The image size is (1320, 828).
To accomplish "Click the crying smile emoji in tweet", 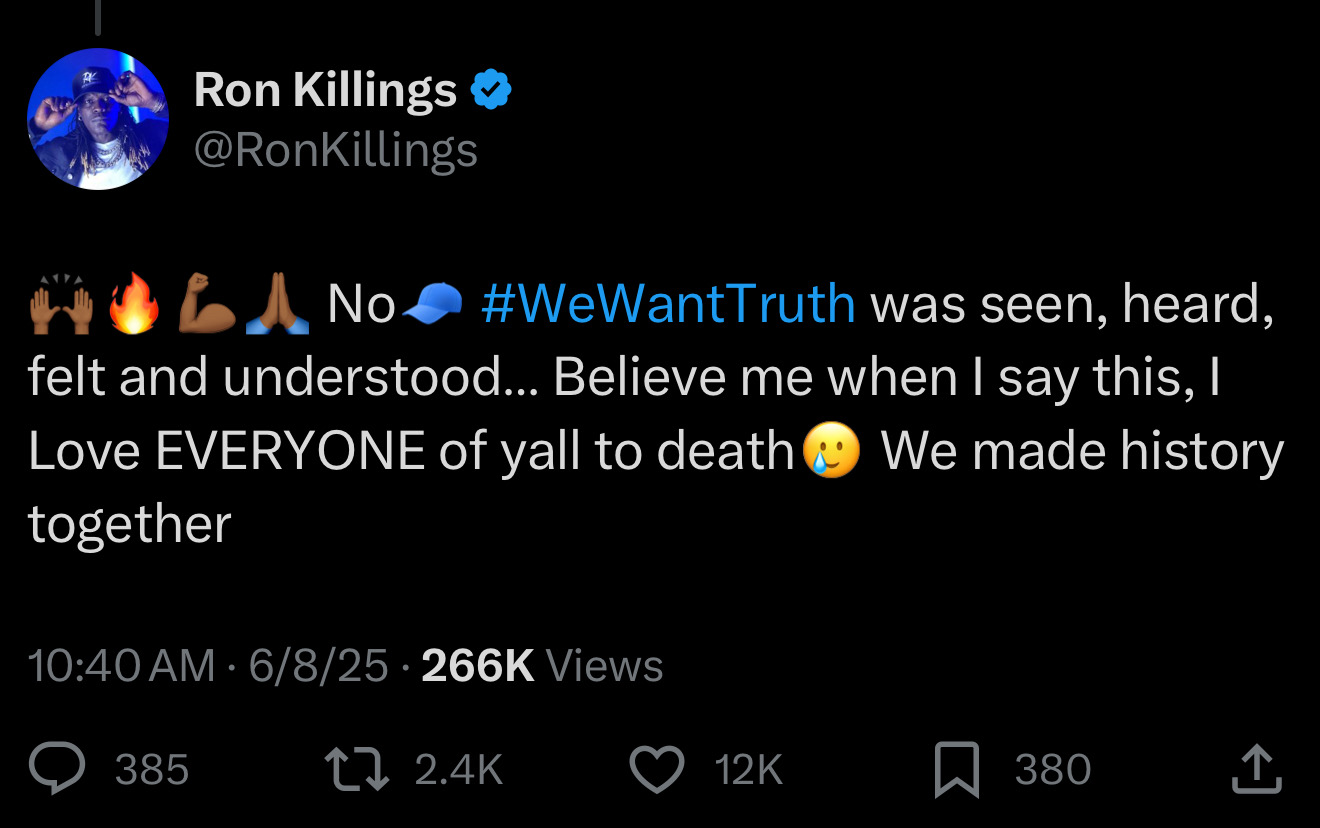I will 831,453.
